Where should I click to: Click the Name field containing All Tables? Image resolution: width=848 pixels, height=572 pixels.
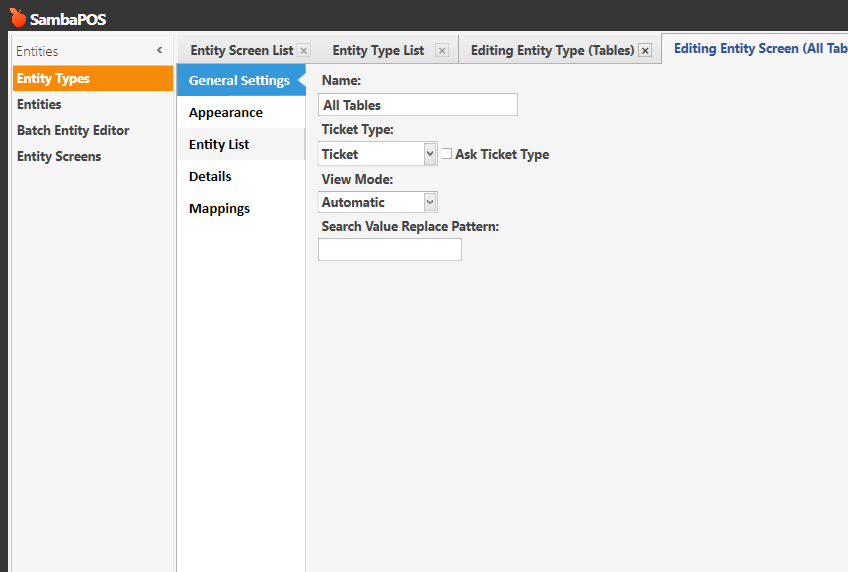418,105
